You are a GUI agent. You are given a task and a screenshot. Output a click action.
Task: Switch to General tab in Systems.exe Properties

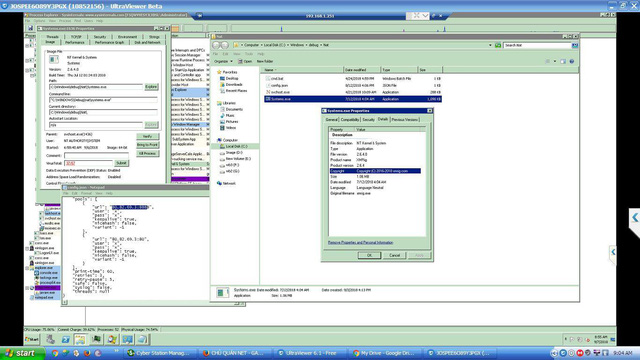(331, 120)
